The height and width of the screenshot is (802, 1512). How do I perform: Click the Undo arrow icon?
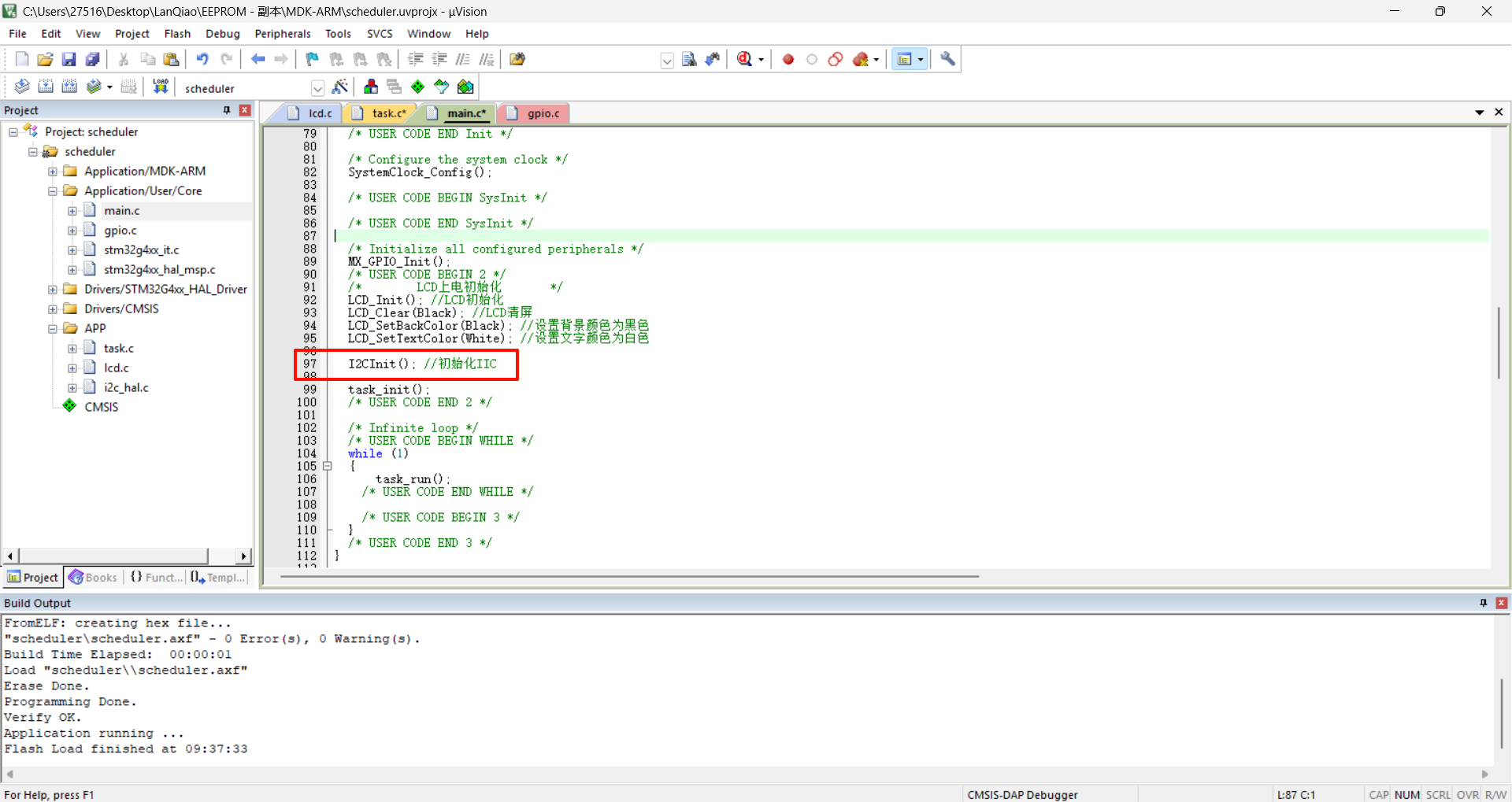click(202, 59)
